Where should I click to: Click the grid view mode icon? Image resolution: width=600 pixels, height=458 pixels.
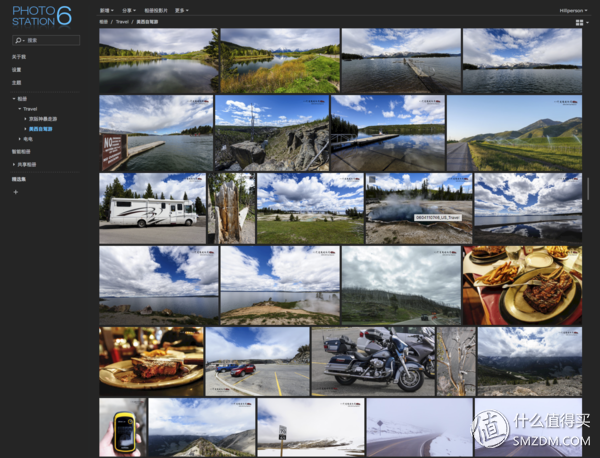[579, 23]
